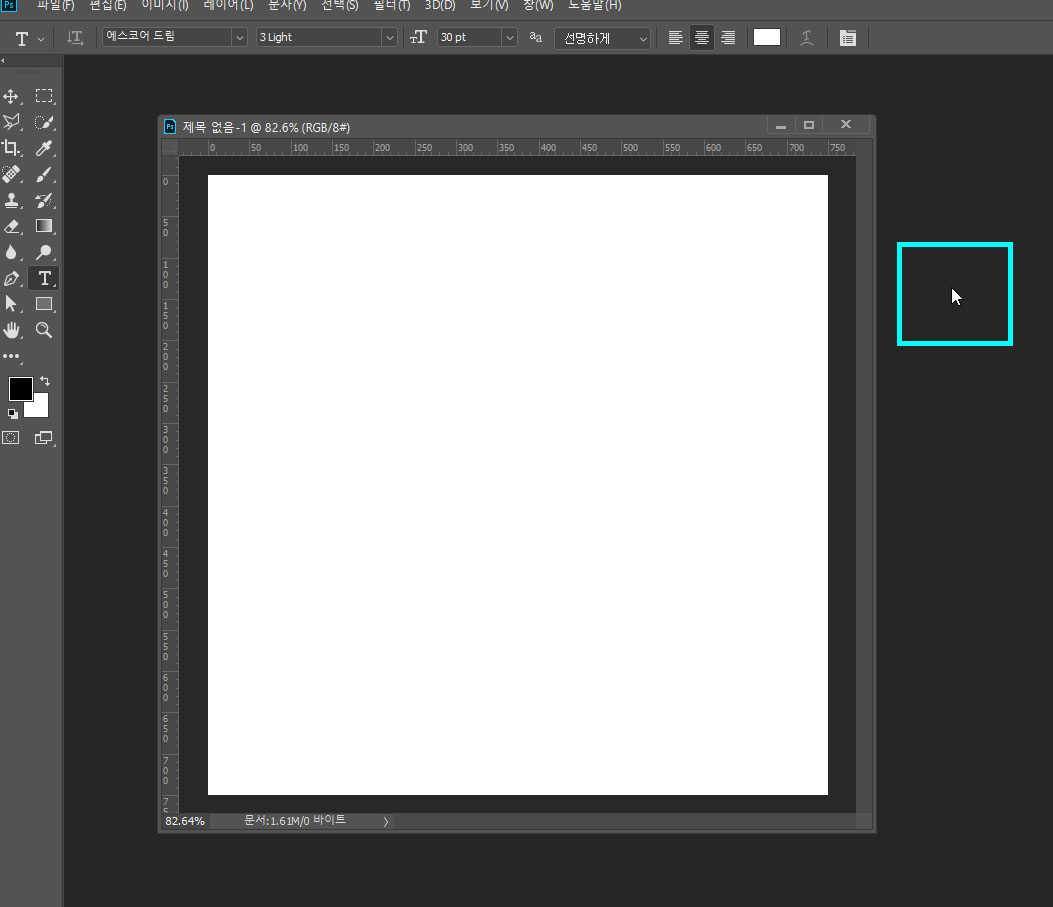Select the Crop tool
This screenshot has width=1053, height=907.
(11, 148)
